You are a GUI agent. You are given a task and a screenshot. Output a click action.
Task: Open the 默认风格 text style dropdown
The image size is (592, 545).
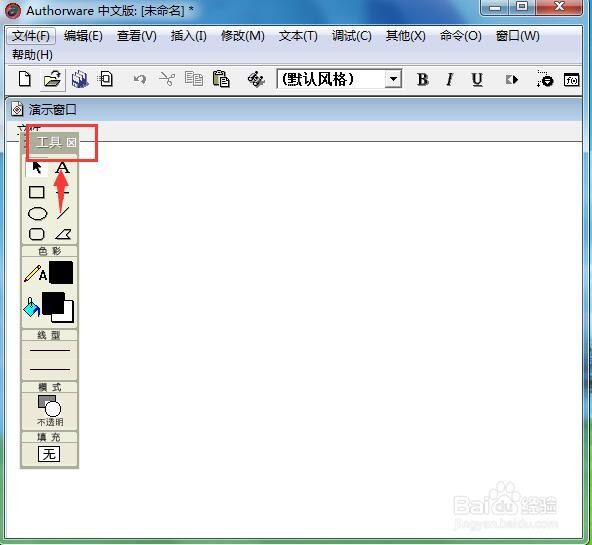[339, 79]
